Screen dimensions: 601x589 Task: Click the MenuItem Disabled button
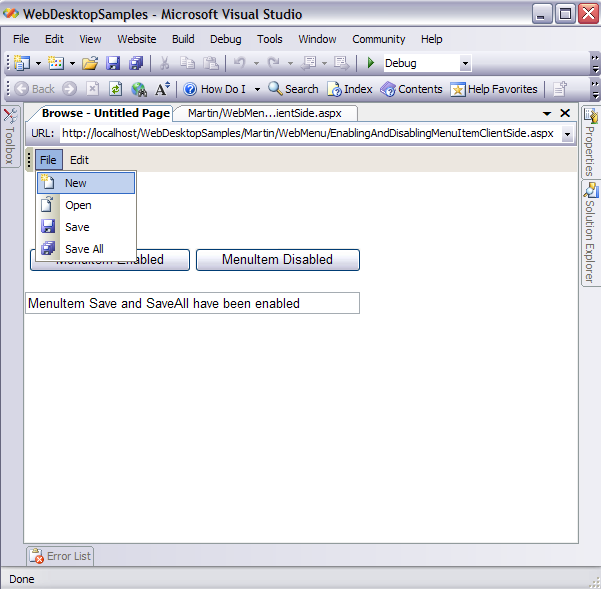coord(277,260)
